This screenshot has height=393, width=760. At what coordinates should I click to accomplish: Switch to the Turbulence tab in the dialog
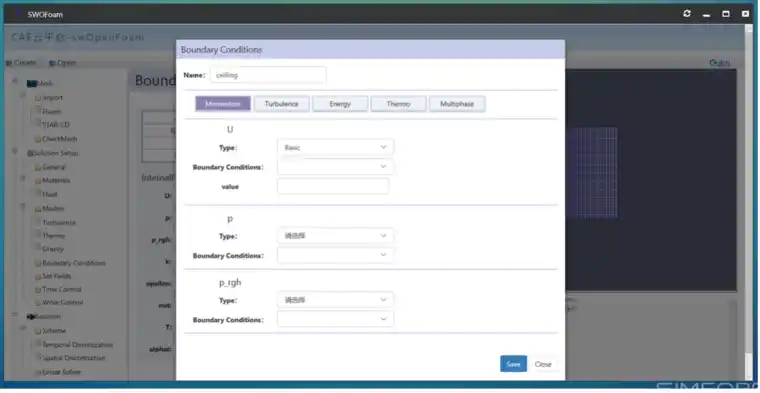point(282,104)
